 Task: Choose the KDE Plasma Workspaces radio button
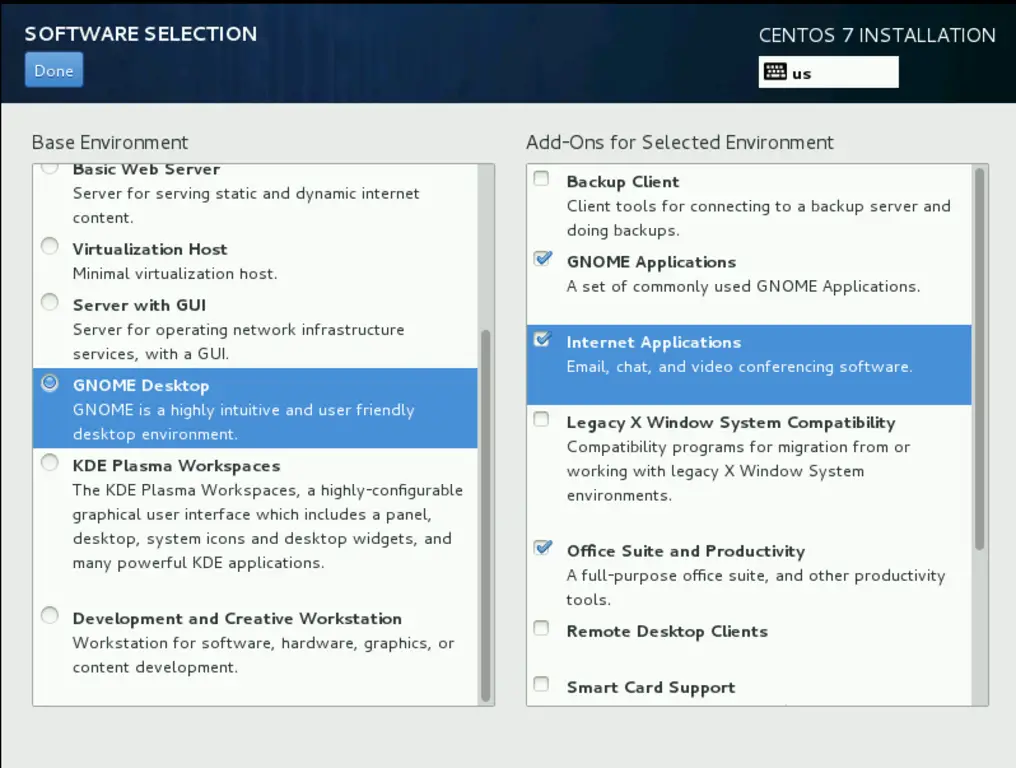click(50, 463)
